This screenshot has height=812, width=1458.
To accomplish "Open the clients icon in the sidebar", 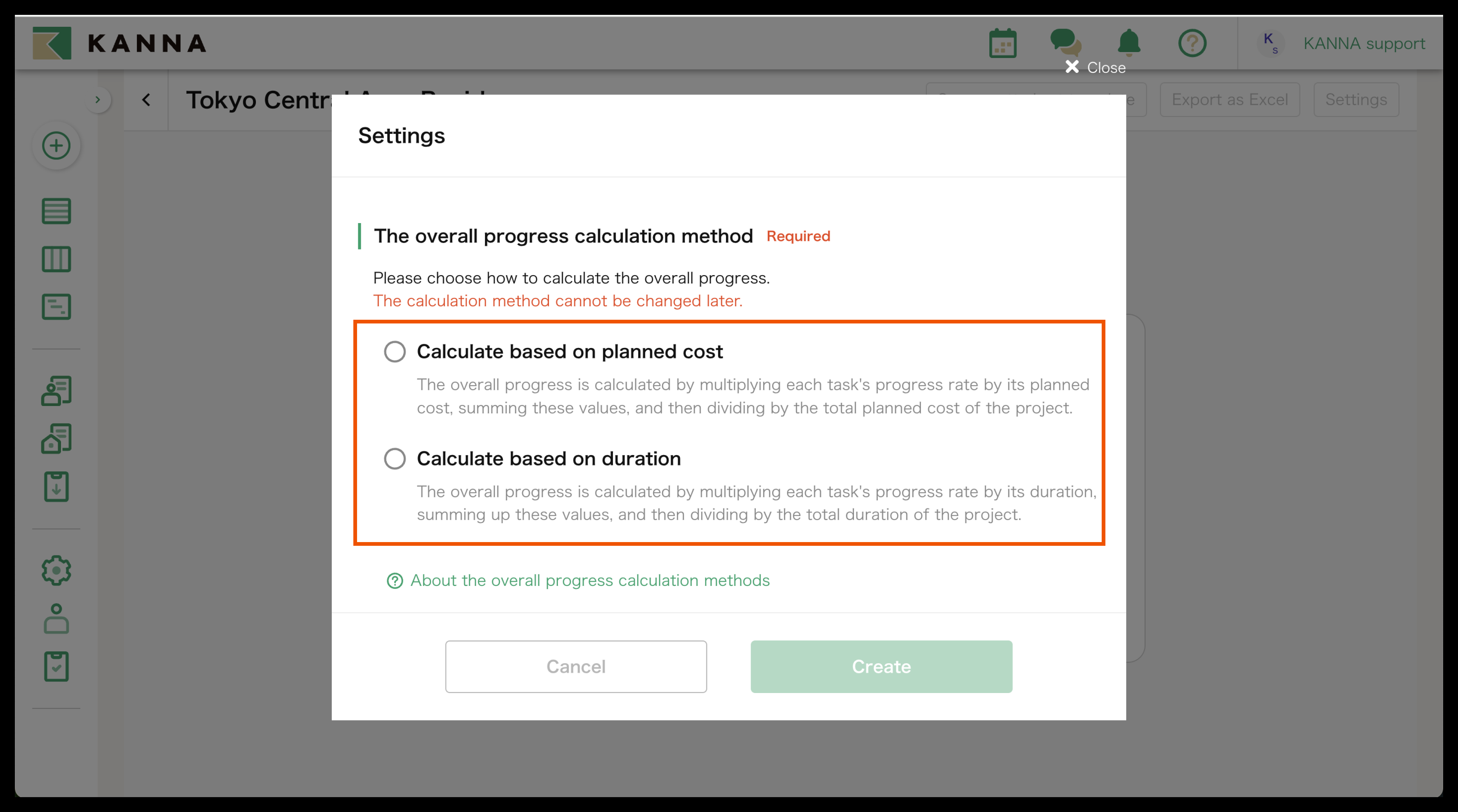I will coord(56,390).
